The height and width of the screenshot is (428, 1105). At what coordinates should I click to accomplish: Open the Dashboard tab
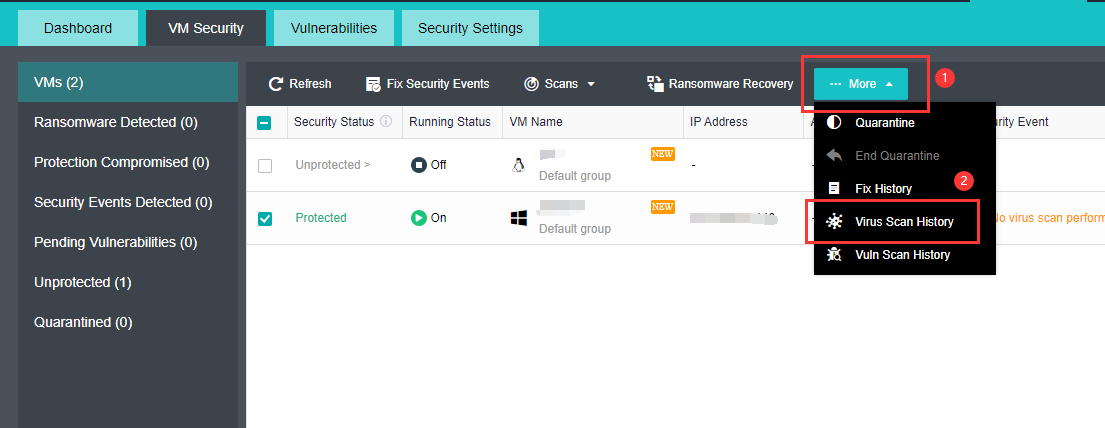78,28
